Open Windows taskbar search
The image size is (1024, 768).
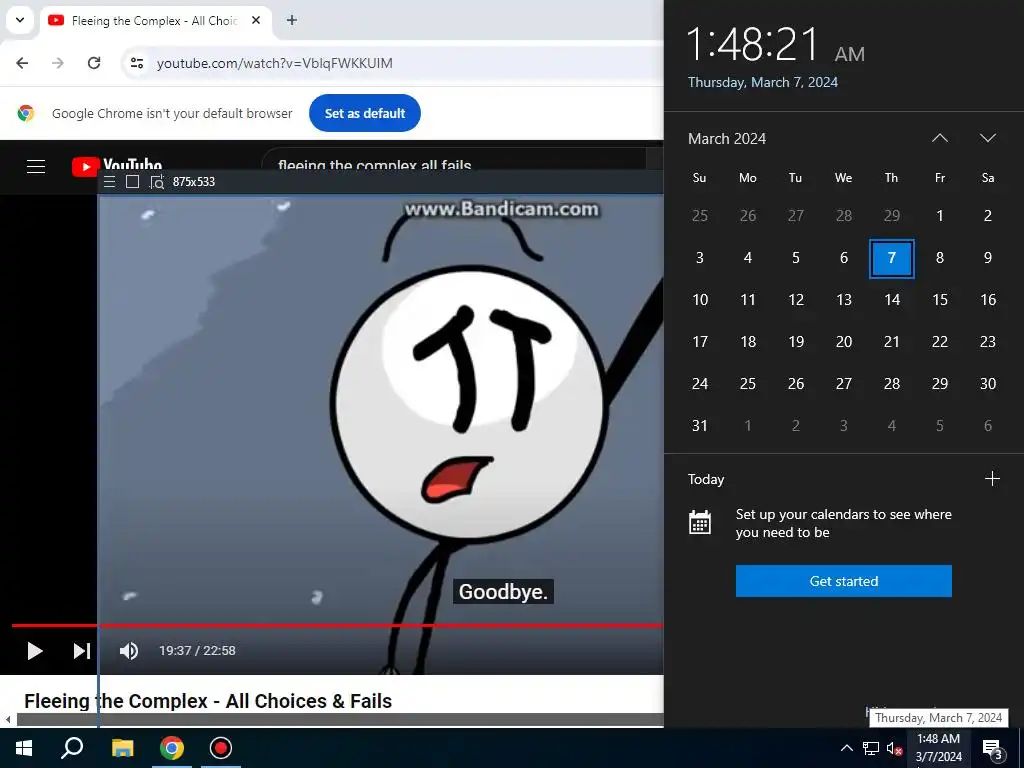click(72, 748)
